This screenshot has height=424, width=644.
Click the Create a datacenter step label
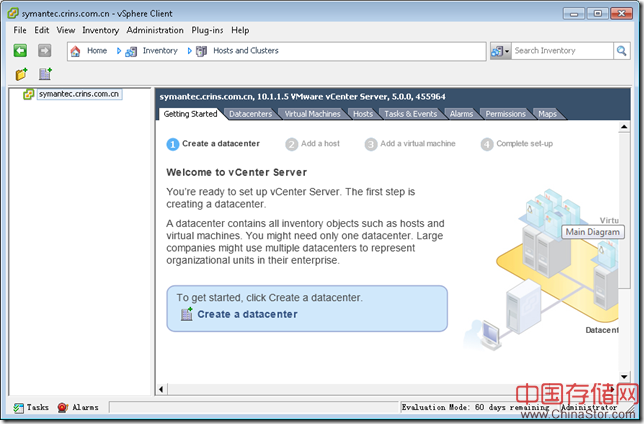point(221,143)
